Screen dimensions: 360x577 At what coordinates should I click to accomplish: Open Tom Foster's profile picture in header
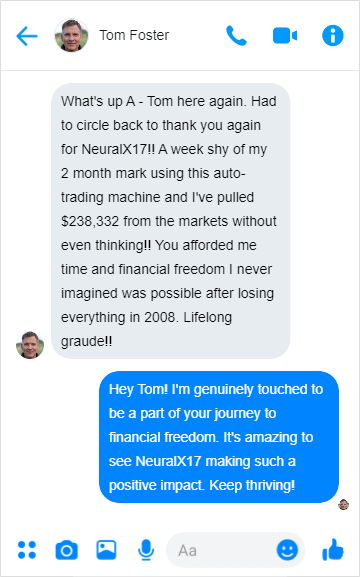[x=71, y=35]
